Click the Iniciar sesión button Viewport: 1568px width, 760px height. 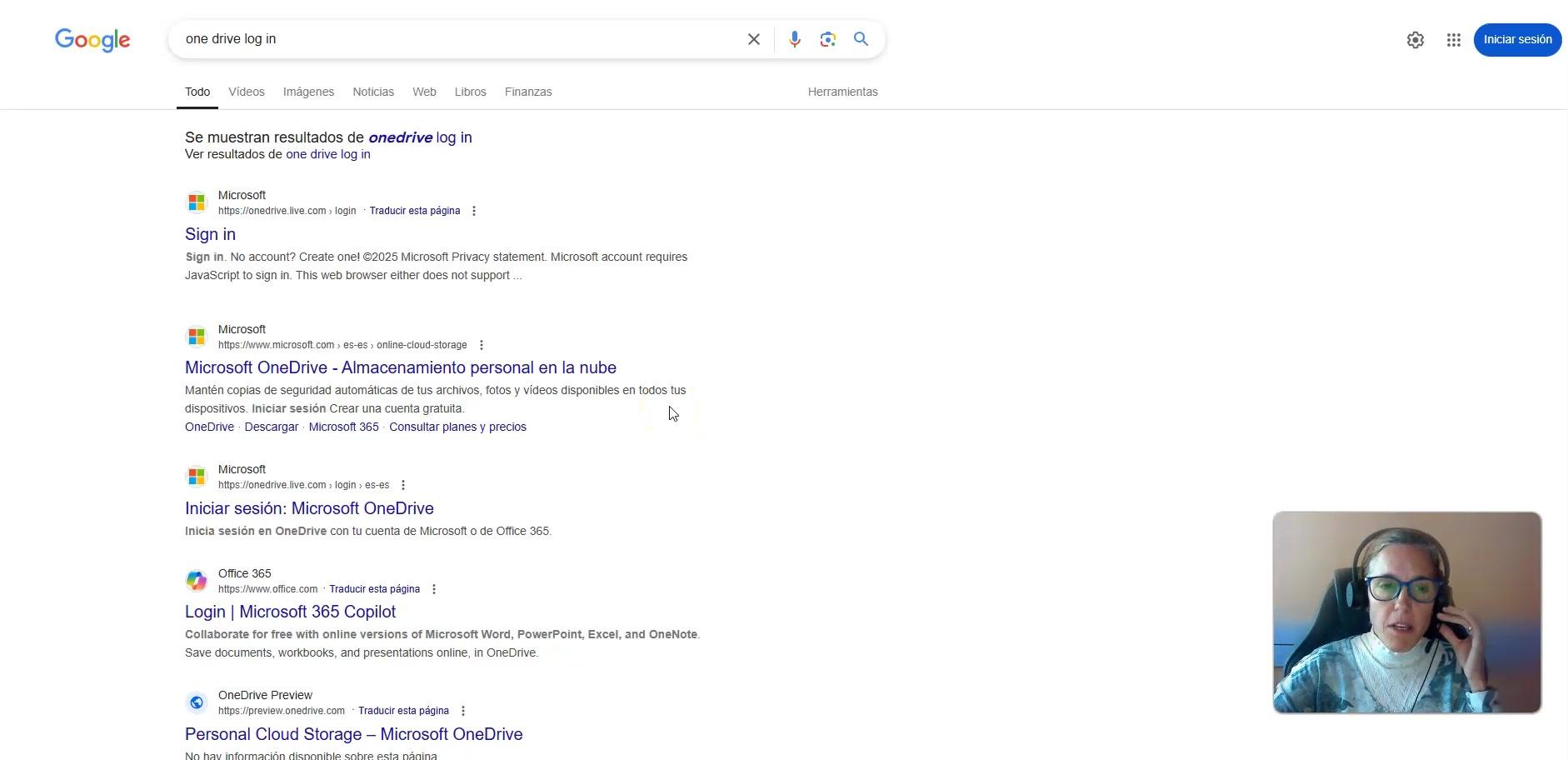pos(1517,40)
